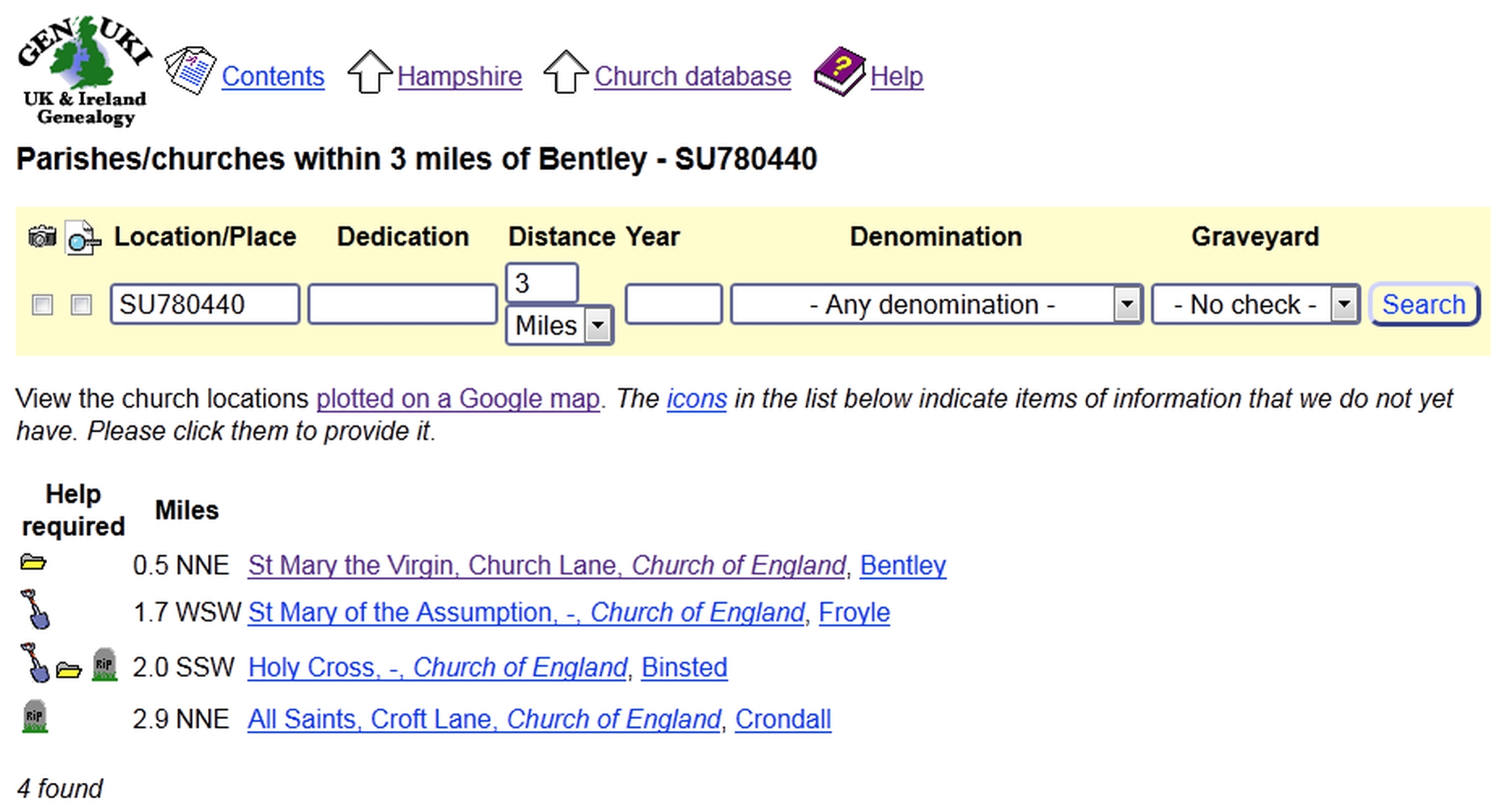Viewport: 1497px width, 812px height.
Task: Click the Dedication text field
Action: 402,305
